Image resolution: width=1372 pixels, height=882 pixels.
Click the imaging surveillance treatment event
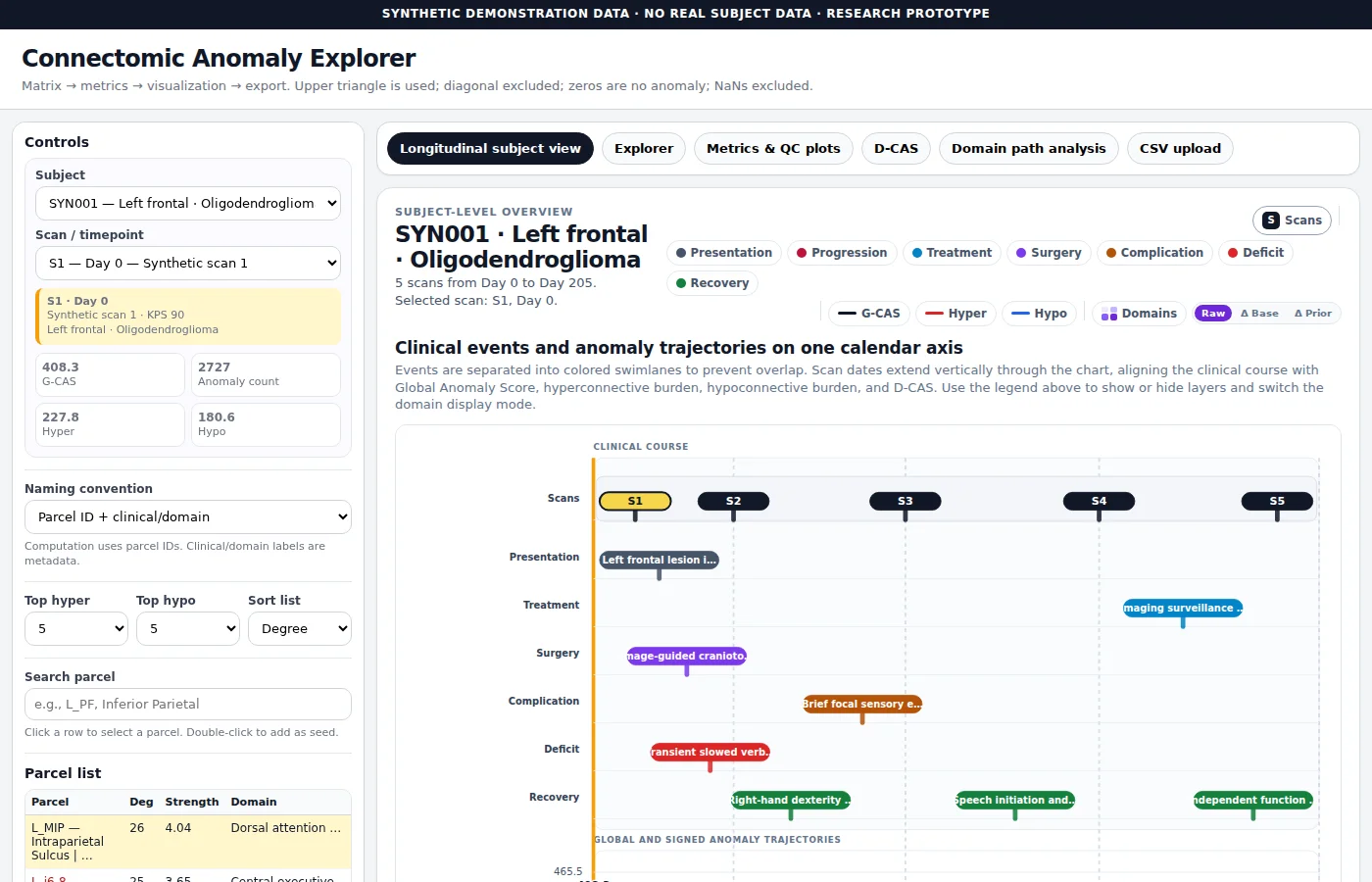click(1183, 609)
